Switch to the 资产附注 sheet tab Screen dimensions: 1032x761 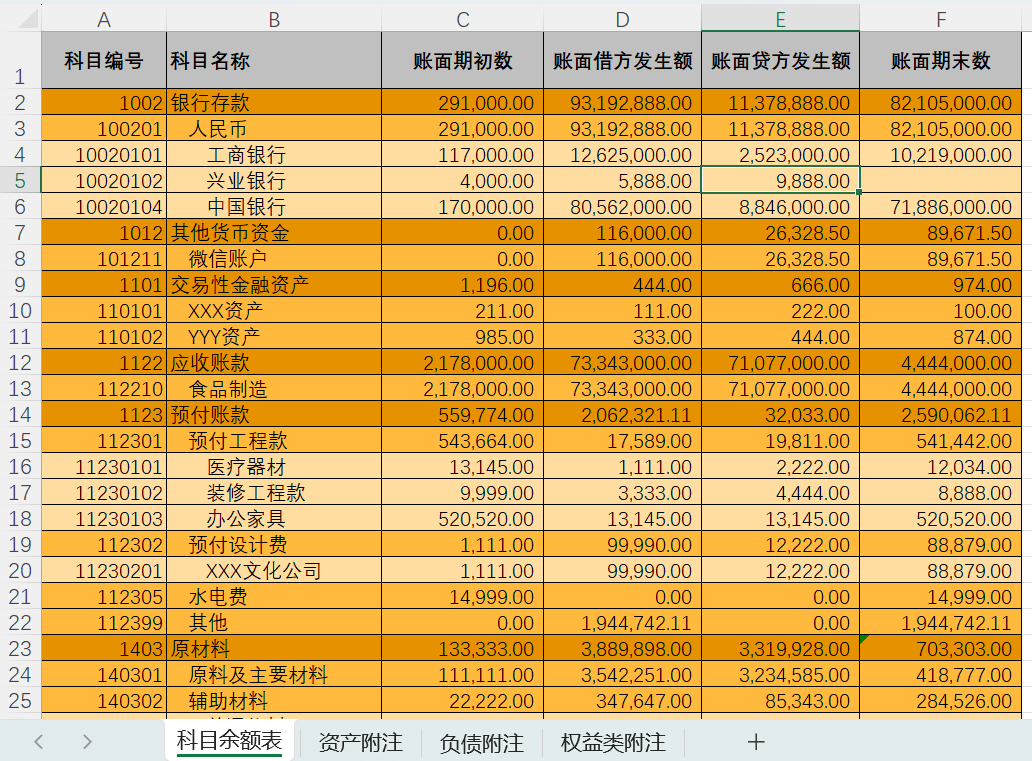tap(360, 743)
